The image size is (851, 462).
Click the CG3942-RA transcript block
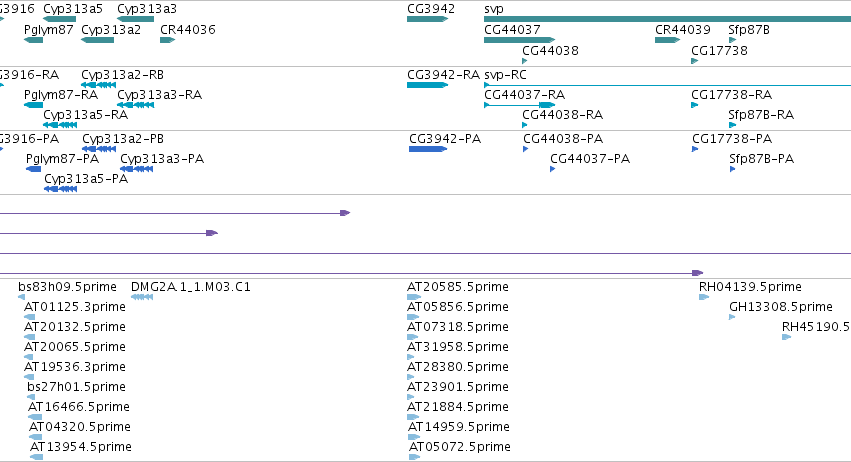tap(428, 85)
